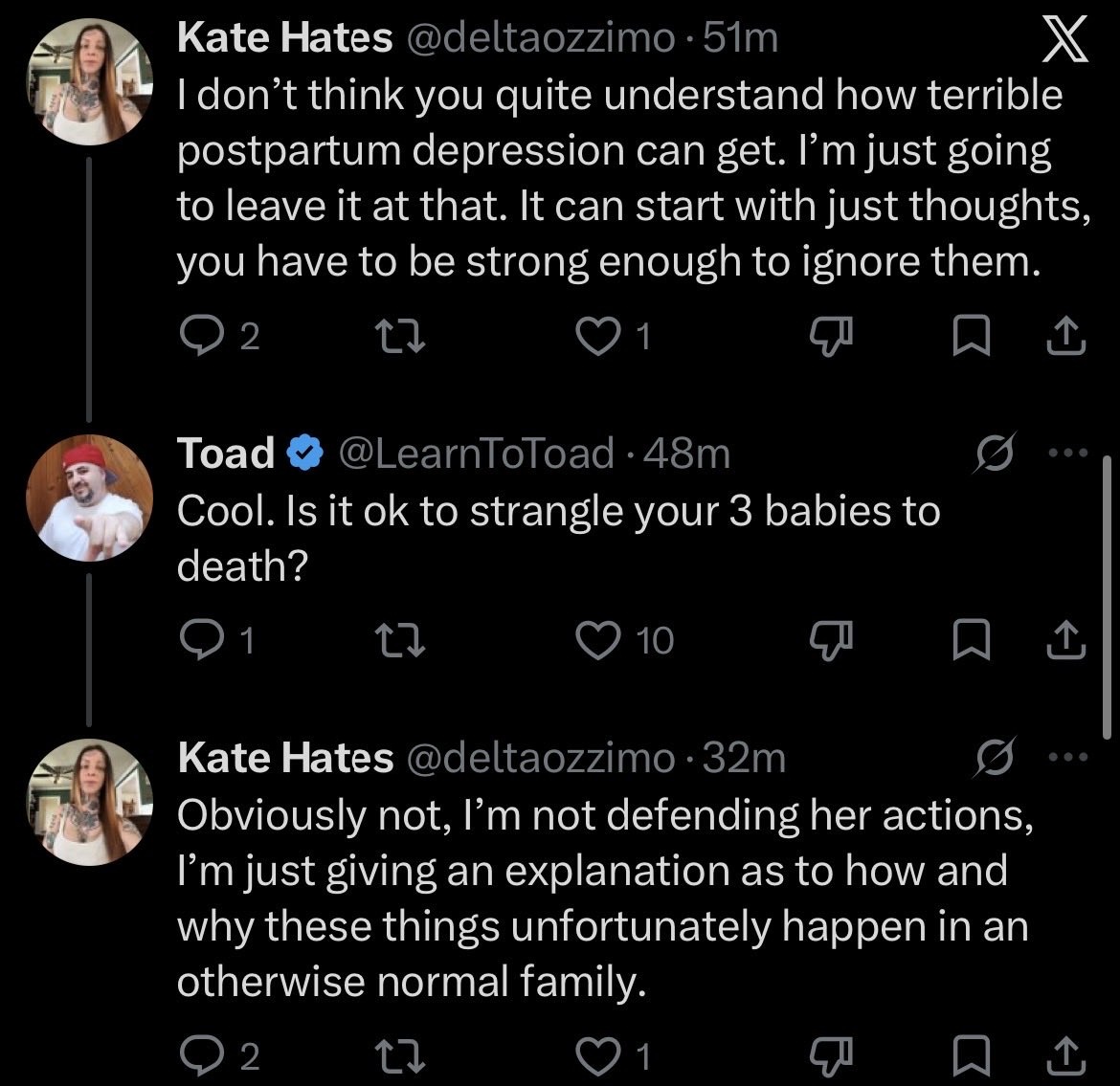The image size is (1120, 1086).
Task: Reply to Kate Hates' first tweet
Action: point(201,336)
